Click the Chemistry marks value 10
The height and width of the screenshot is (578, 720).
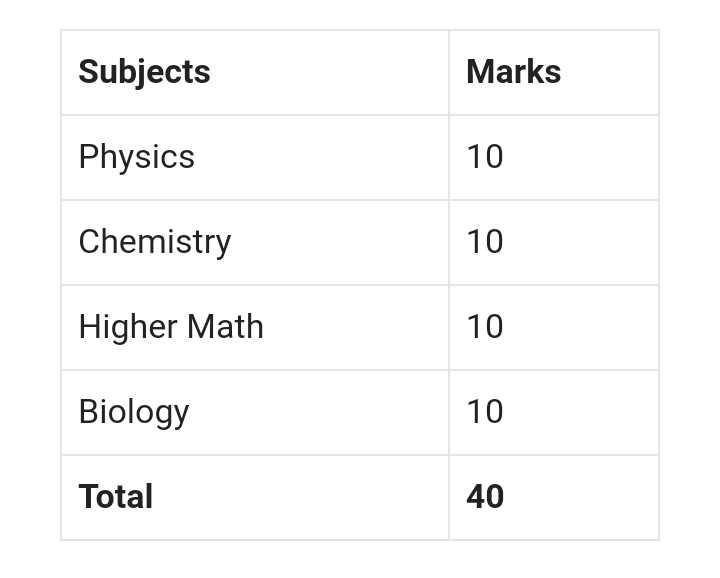click(485, 242)
